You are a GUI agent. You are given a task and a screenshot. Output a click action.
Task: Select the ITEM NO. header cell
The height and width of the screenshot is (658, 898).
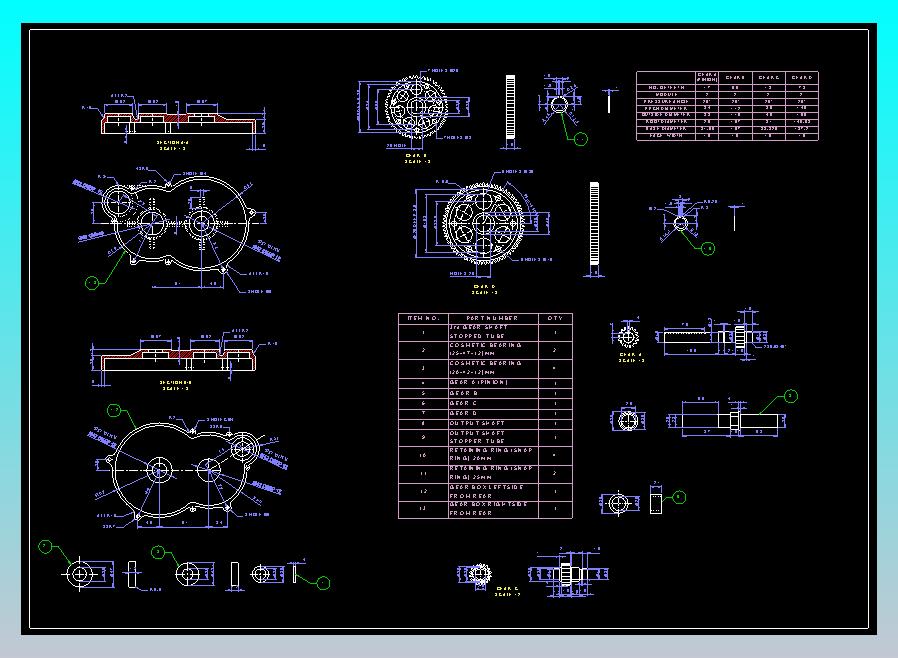tap(423, 318)
